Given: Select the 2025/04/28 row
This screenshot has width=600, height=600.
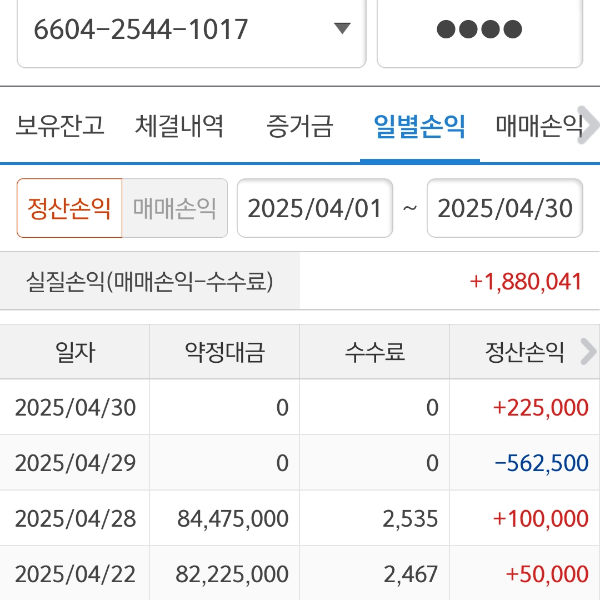Looking at the screenshot, I should [300, 518].
